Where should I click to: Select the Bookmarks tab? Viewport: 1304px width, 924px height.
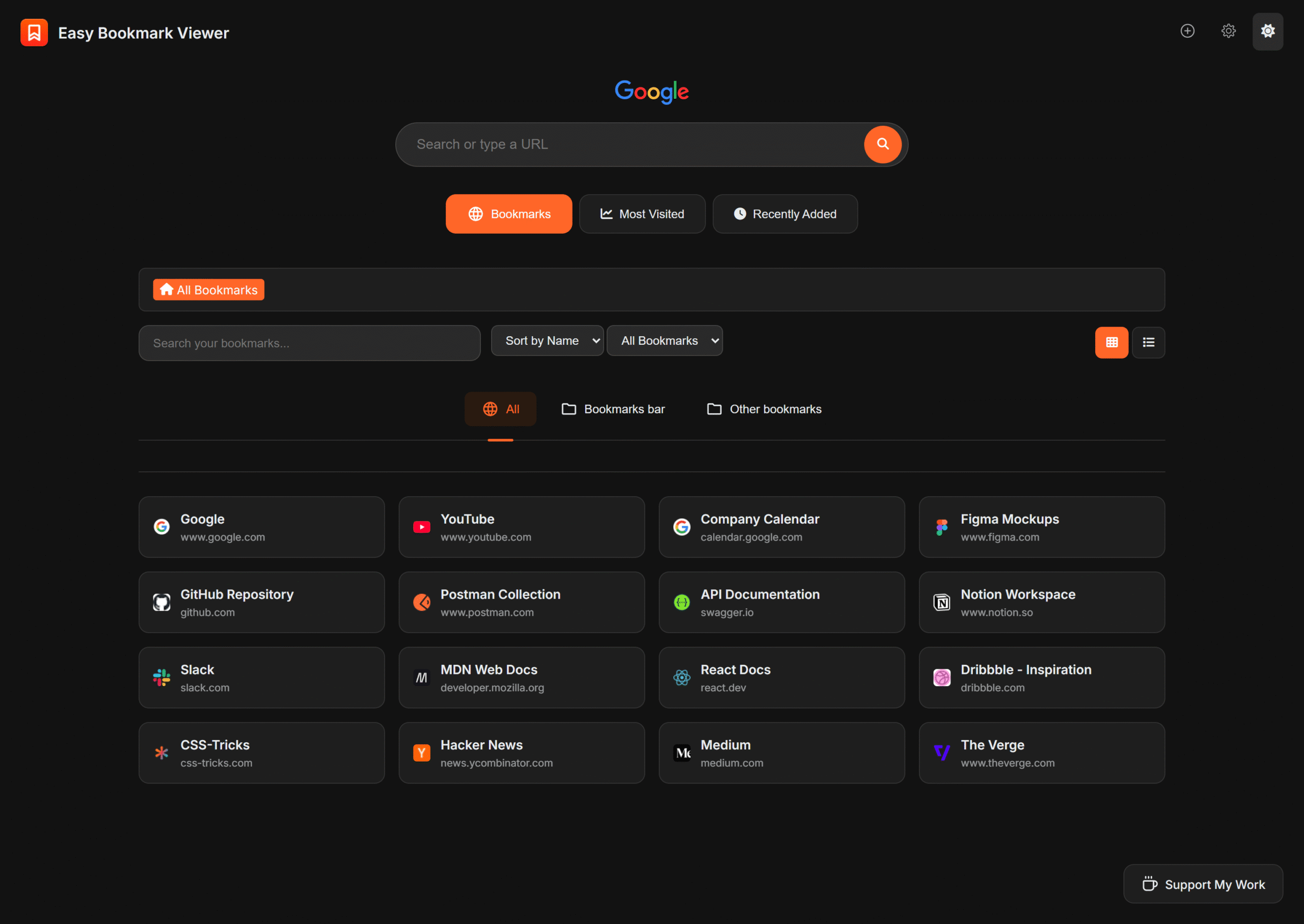509,214
